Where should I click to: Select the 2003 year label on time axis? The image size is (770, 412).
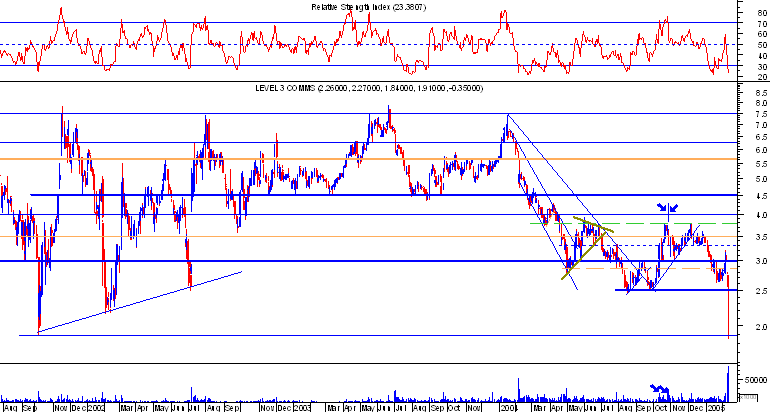point(302,408)
